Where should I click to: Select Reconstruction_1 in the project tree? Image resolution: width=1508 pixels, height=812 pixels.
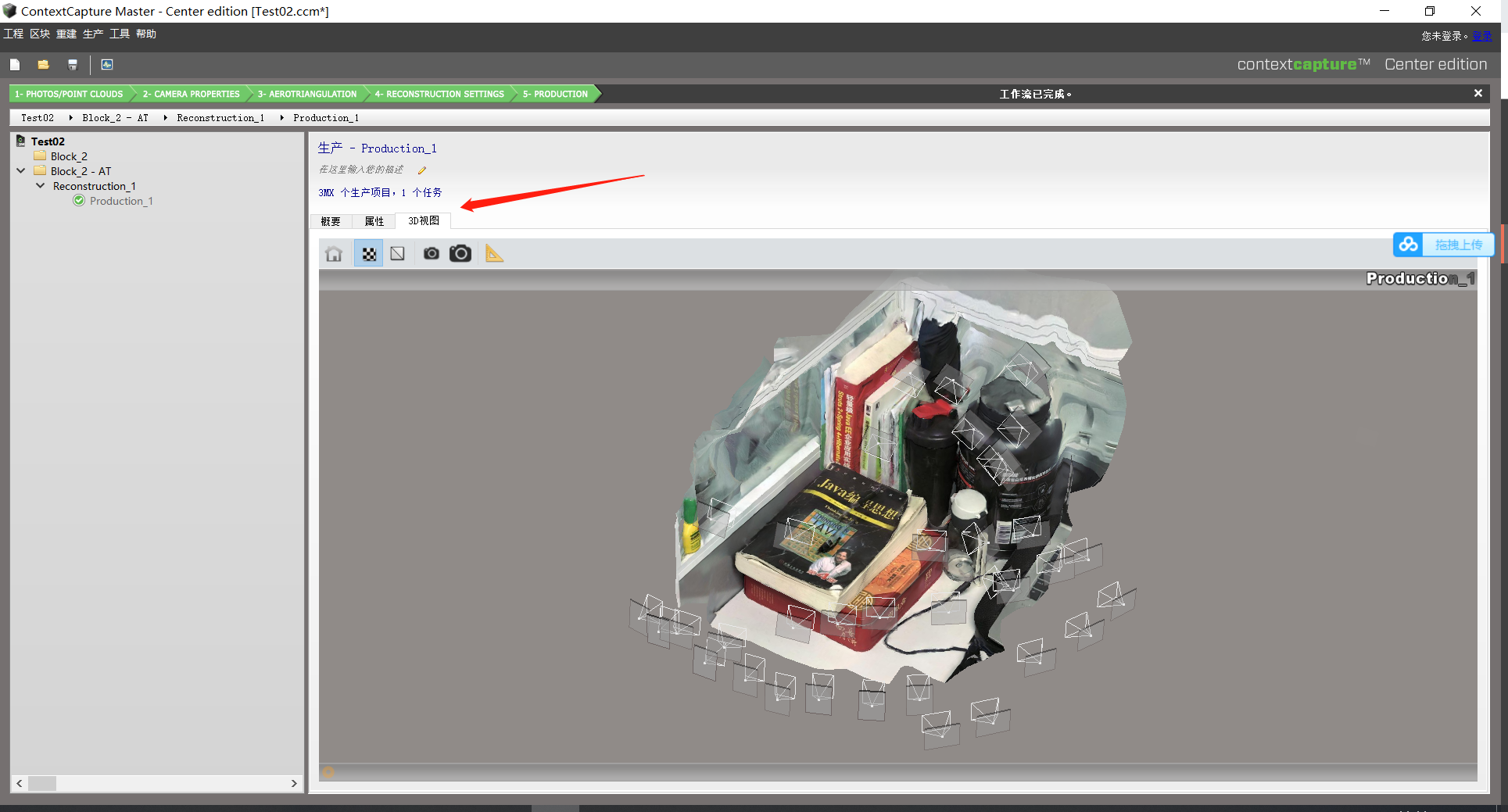94,186
